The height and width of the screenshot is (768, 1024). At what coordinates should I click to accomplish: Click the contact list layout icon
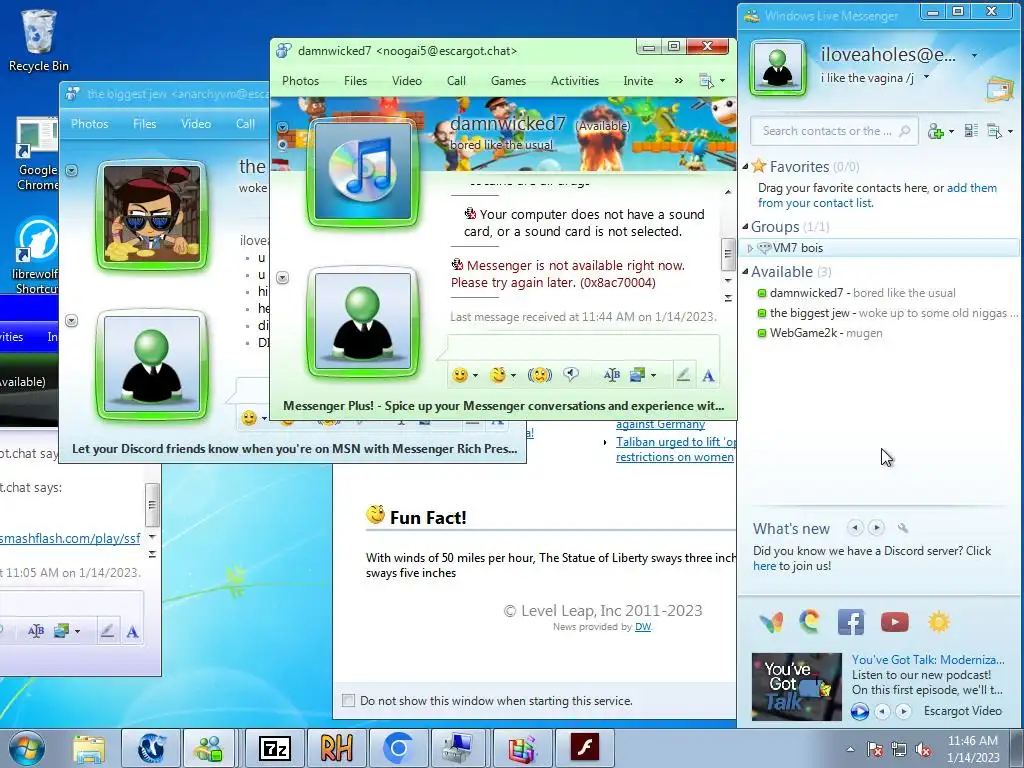pos(971,131)
